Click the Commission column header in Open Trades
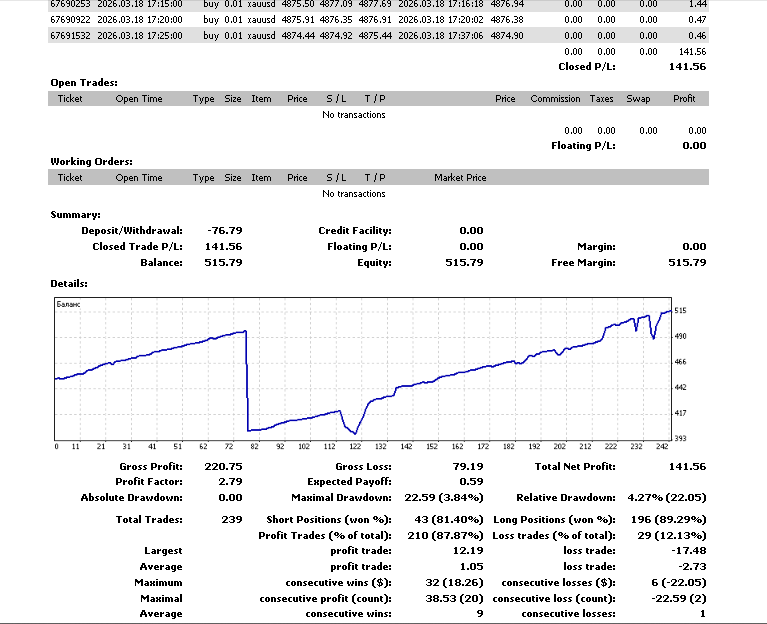The height and width of the screenshot is (624, 767). pyautogui.click(x=555, y=99)
